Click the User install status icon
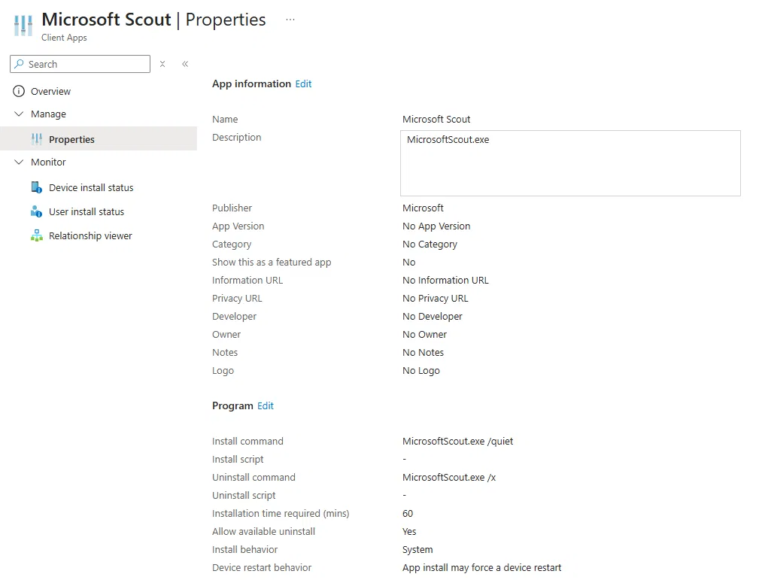 coord(37,211)
